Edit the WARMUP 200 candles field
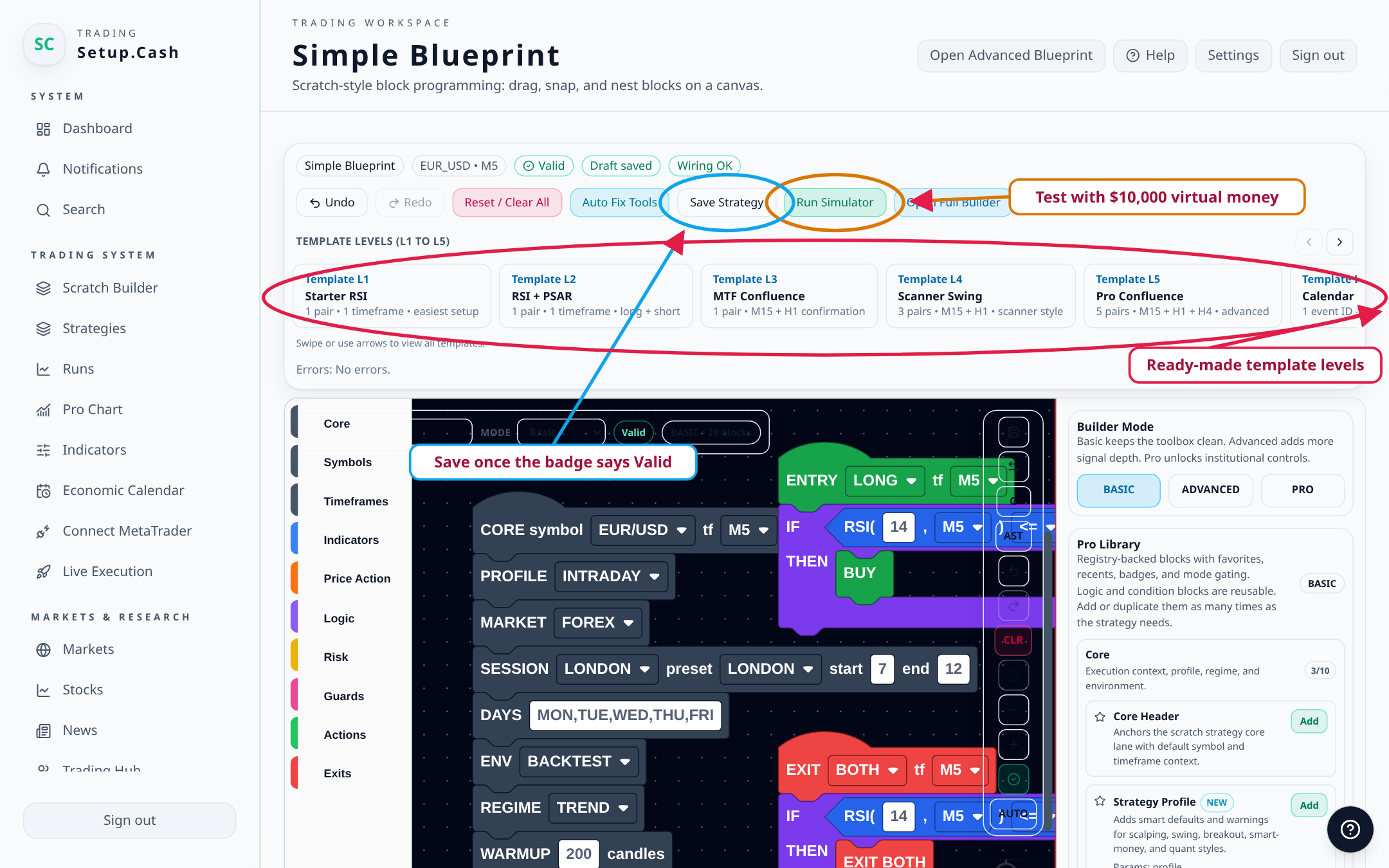 point(579,854)
